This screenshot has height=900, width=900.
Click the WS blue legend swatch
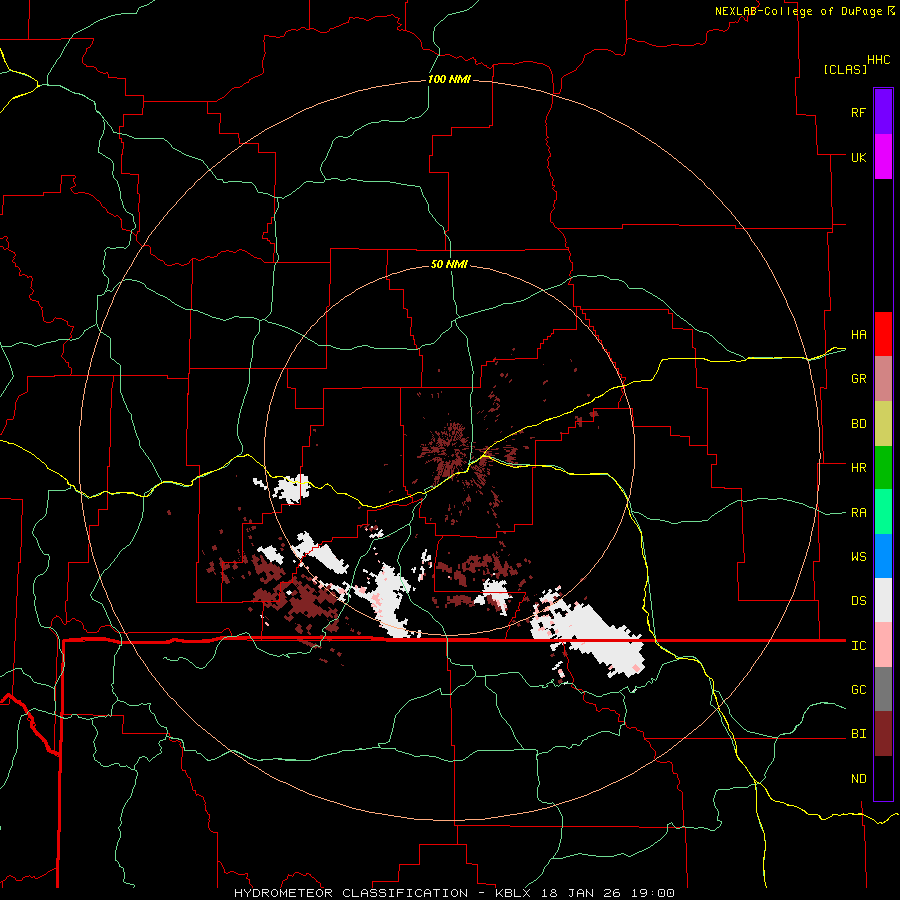click(883, 556)
